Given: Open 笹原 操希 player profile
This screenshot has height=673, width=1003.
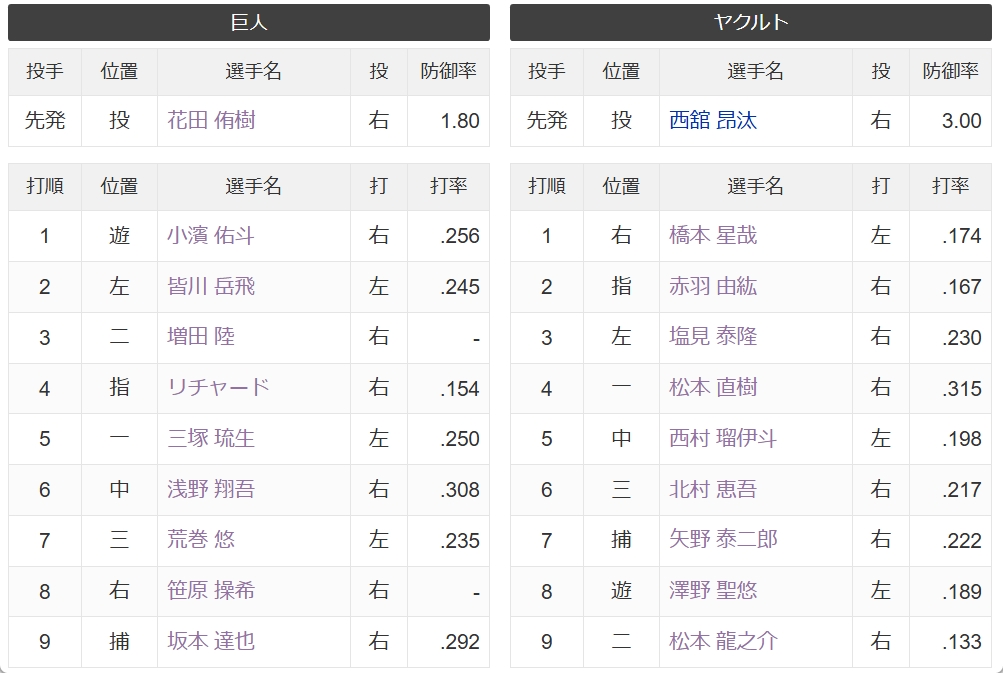Looking at the screenshot, I should pyautogui.click(x=211, y=590).
